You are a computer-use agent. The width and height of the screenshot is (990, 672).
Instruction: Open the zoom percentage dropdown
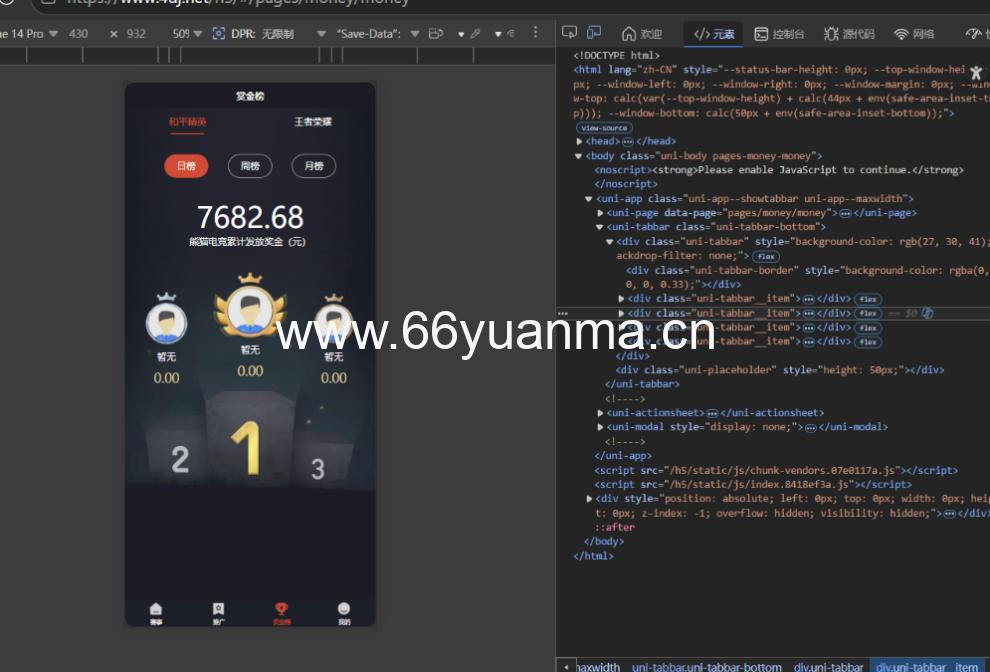click(187, 33)
